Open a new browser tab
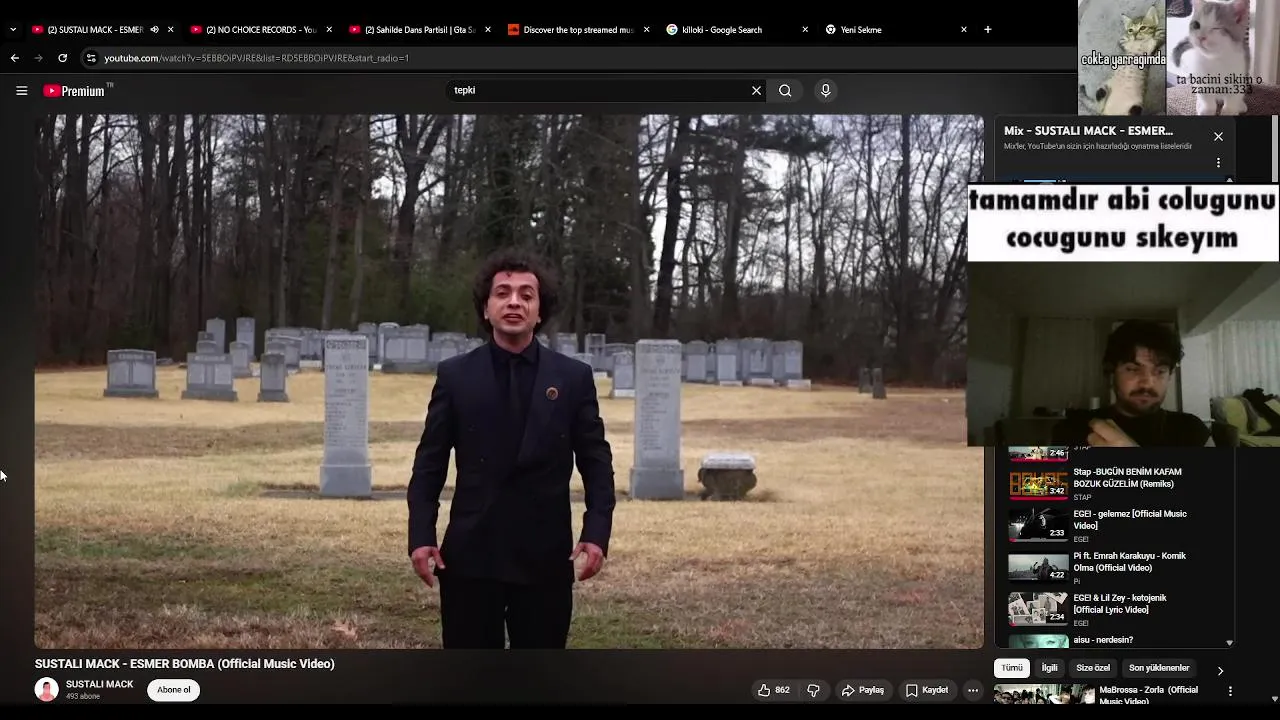The image size is (1280, 720). coord(988,29)
